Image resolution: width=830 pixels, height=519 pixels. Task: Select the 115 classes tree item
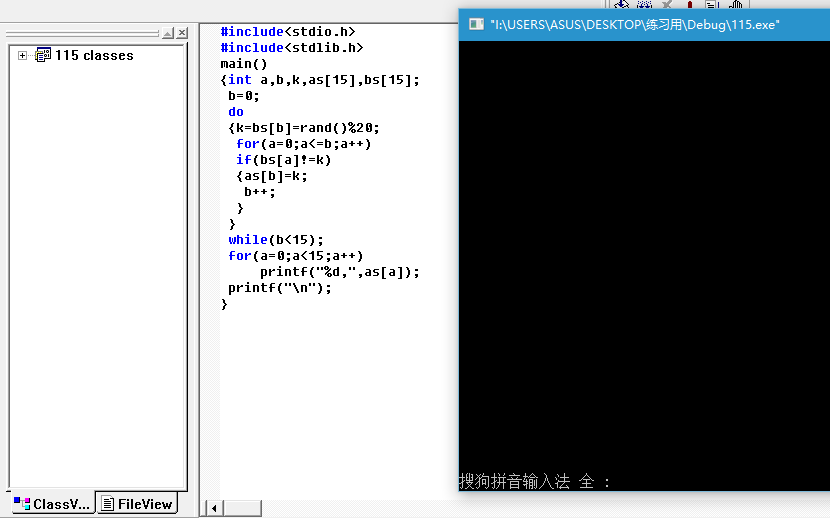94,55
